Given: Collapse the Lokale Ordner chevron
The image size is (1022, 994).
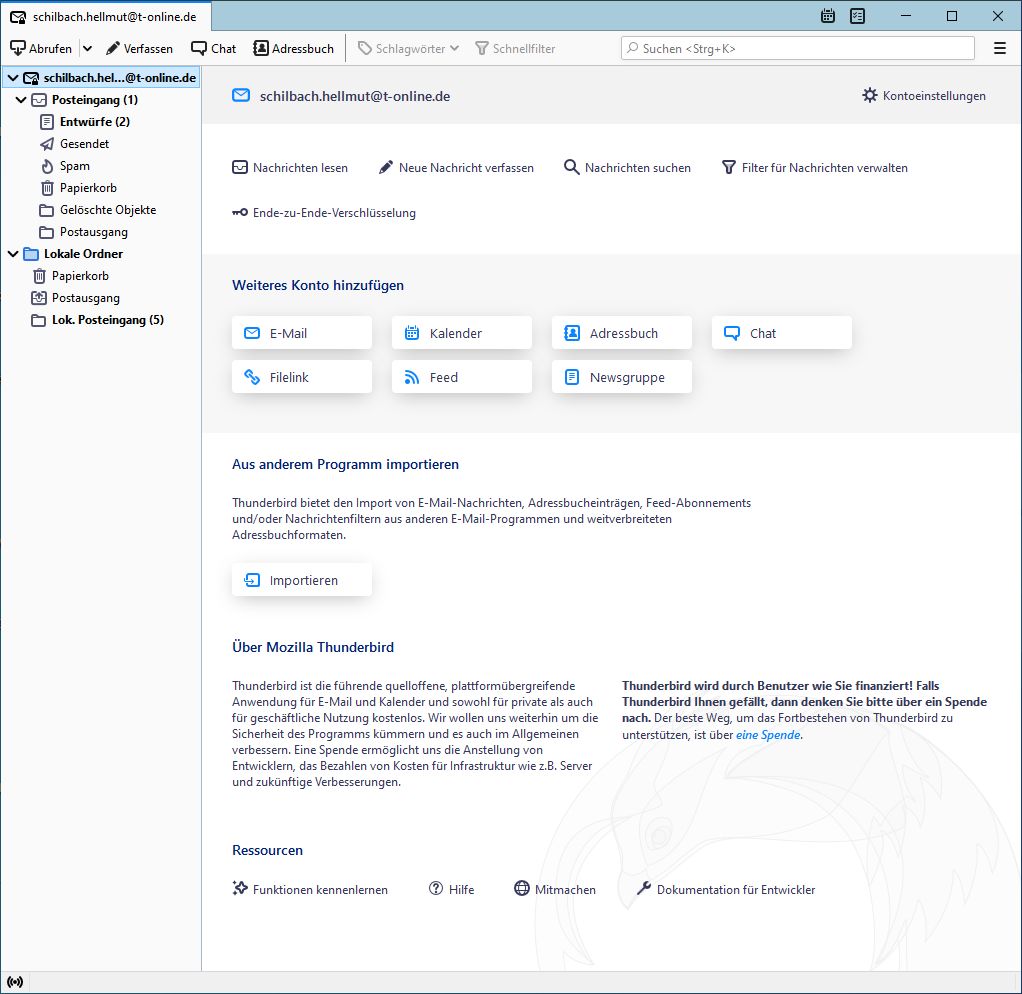Looking at the screenshot, I should coord(13,254).
